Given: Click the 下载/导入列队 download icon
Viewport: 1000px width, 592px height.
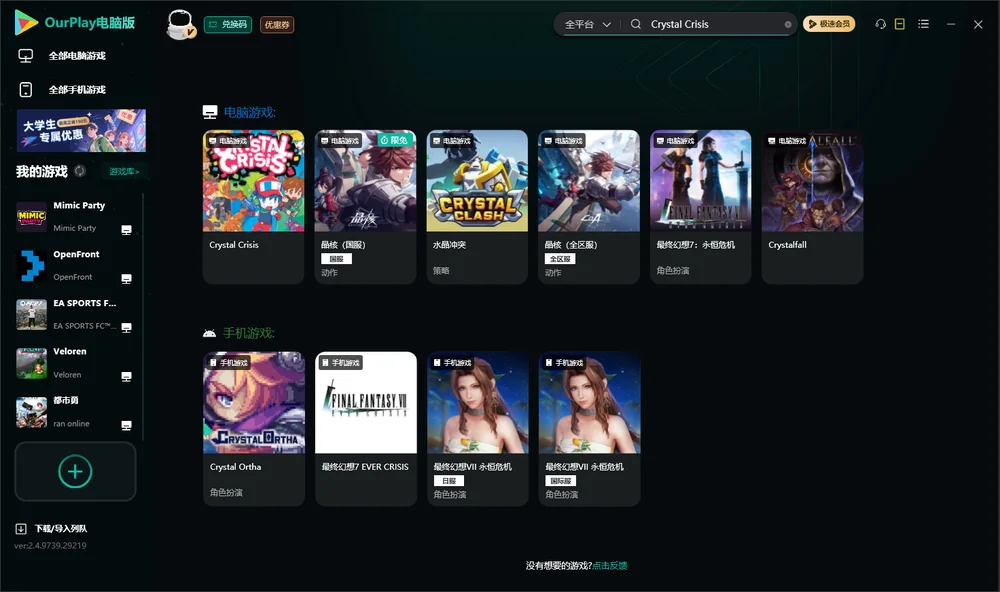Looking at the screenshot, I should (x=21, y=529).
